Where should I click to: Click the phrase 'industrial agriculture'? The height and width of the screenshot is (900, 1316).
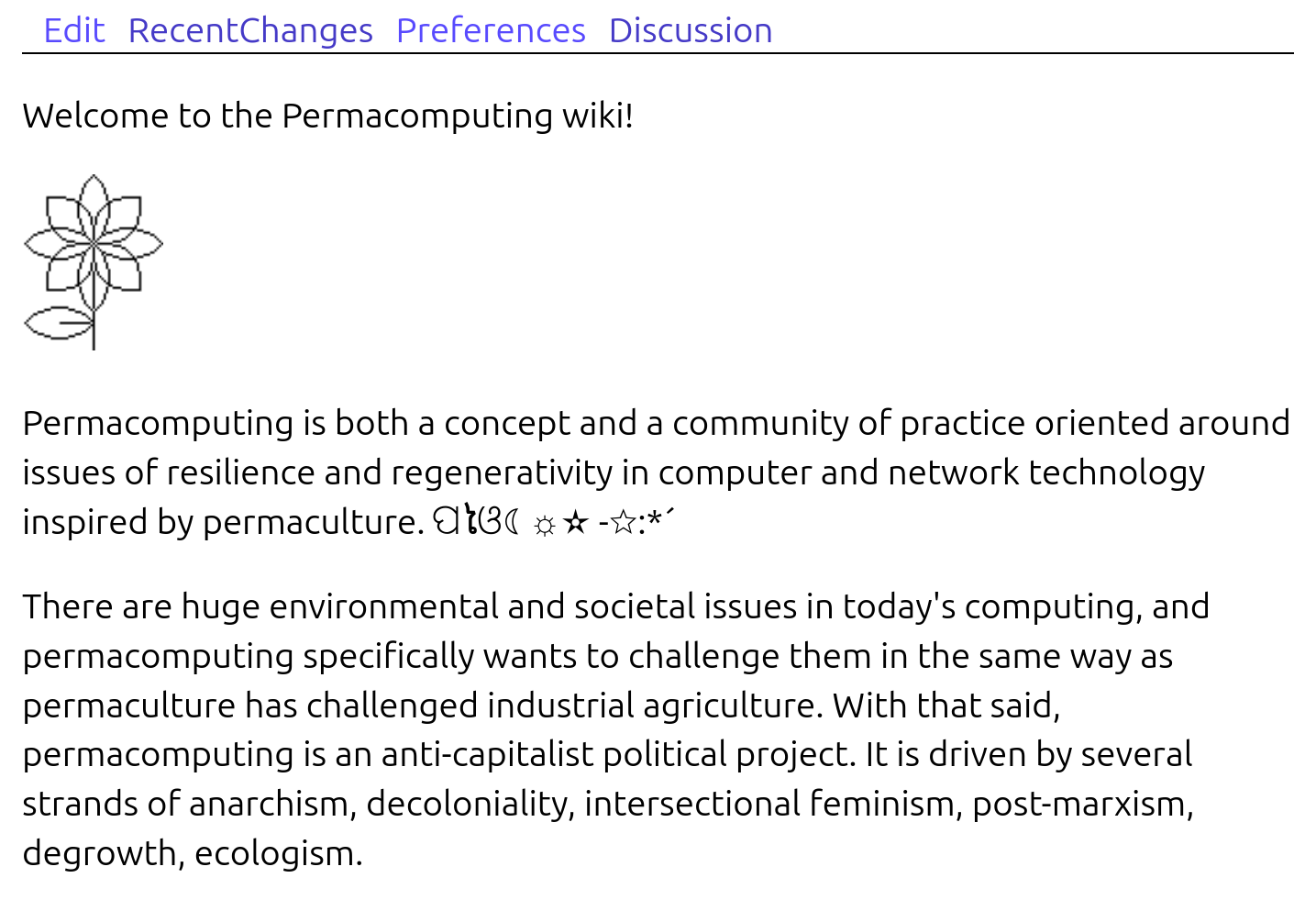[x=651, y=706]
